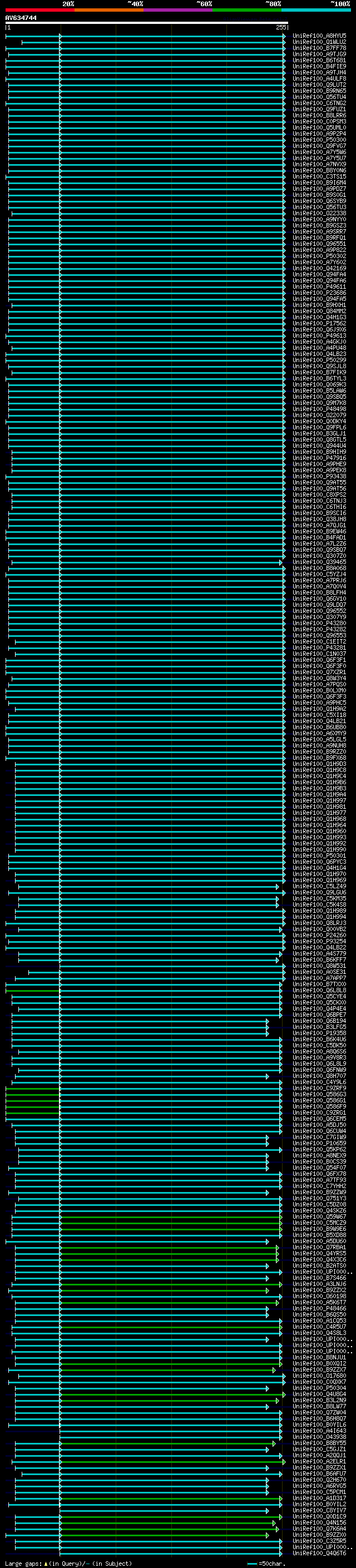This screenshot has height=1568, width=356.
Task: Select UniRef100_Q6L8L8 label
Action: click(x=319, y=990)
